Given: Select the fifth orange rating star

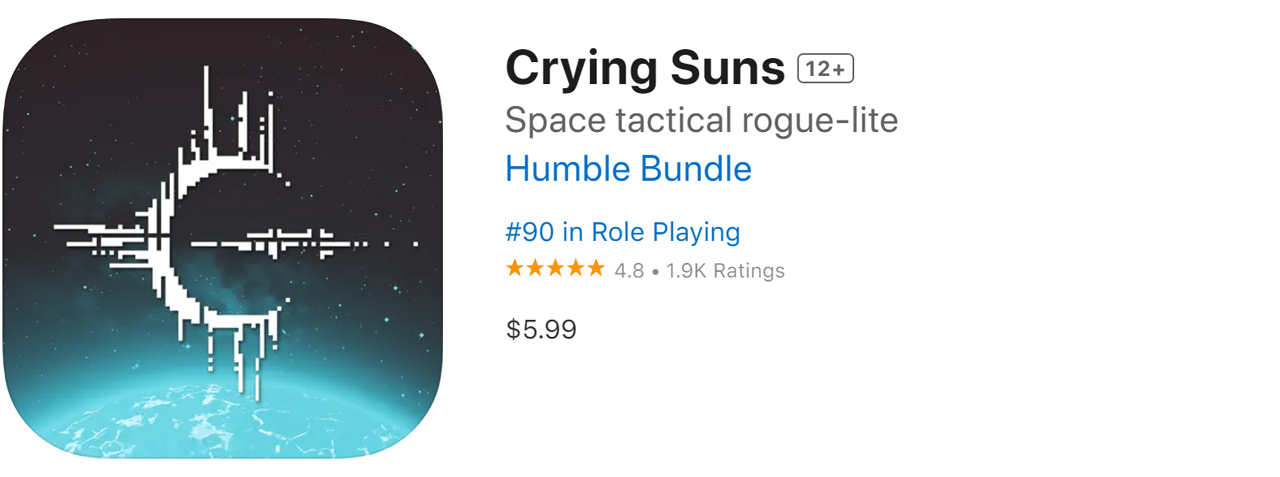Looking at the screenshot, I should pos(595,269).
